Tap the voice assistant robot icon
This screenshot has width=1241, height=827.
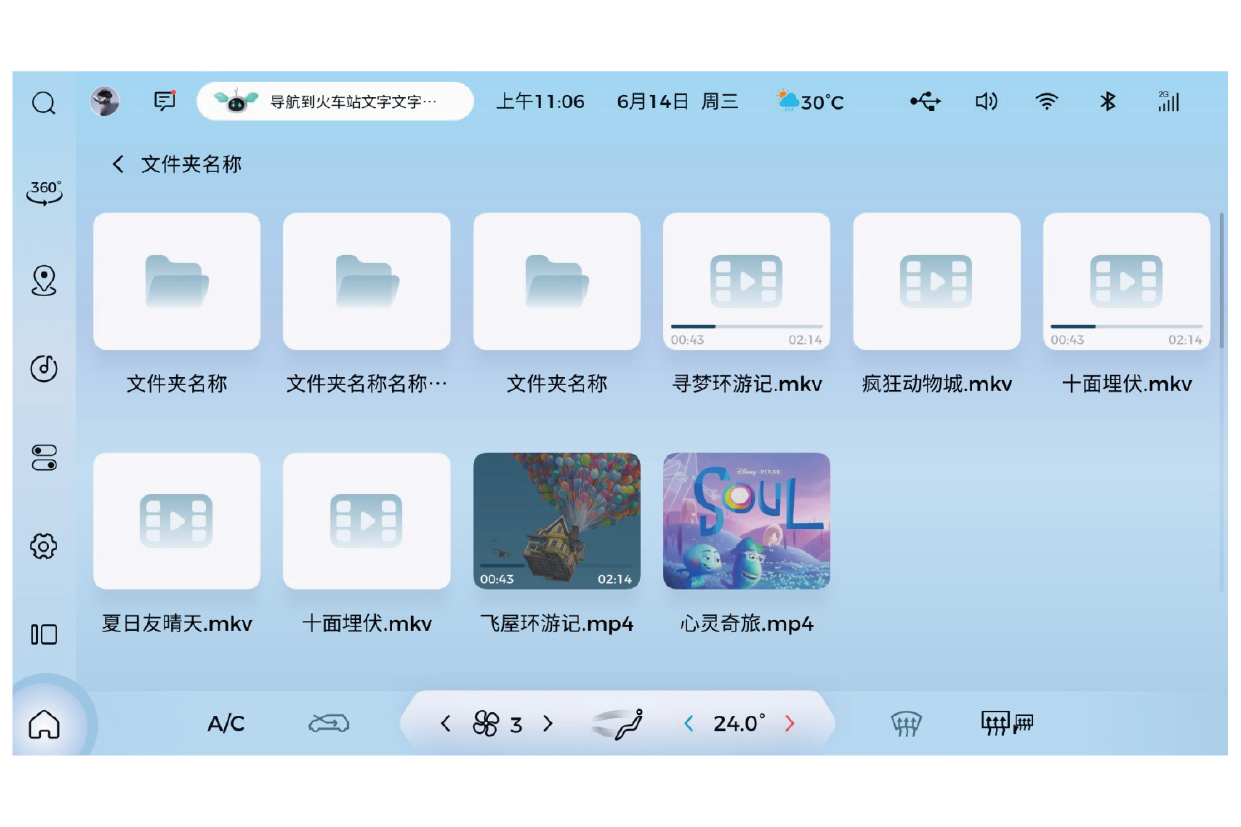click(236, 101)
